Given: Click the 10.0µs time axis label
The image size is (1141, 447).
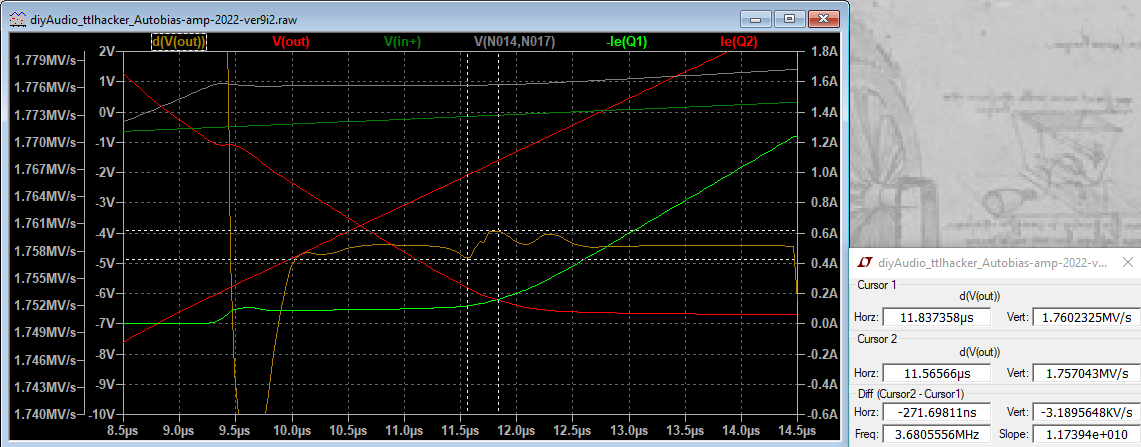Looking at the screenshot, I should pos(292,429).
